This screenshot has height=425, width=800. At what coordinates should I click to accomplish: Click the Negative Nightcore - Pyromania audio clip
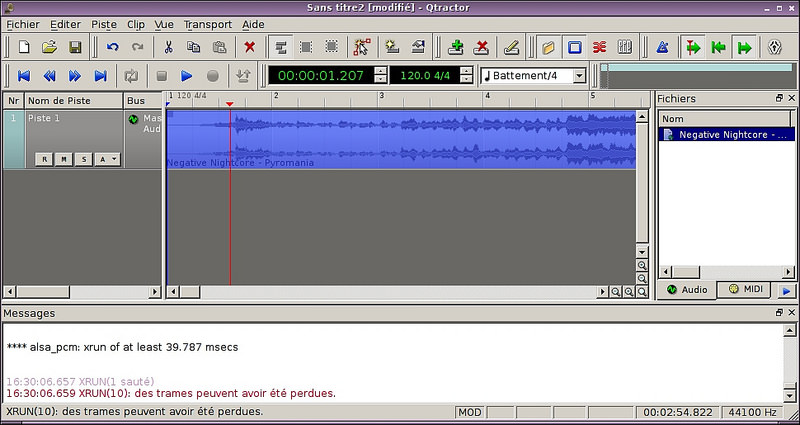[x=400, y=140]
